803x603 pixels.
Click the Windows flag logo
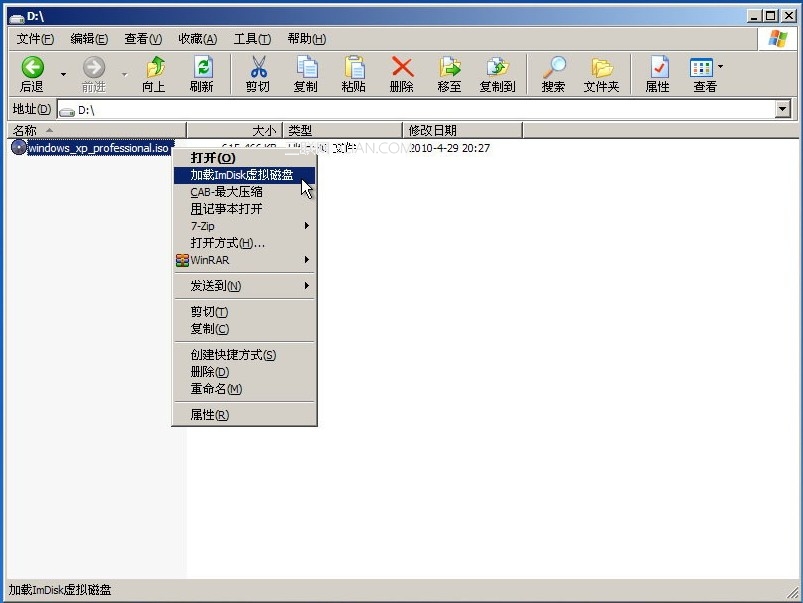click(777, 39)
